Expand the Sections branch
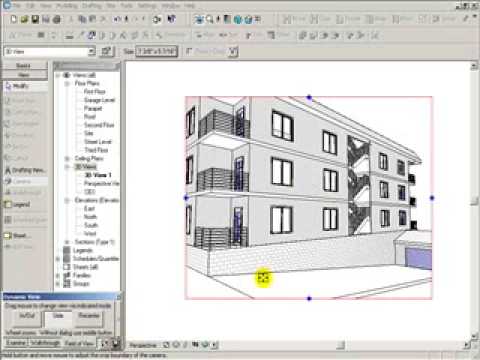This screenshot has width=480, height=360. click(67, 242)
